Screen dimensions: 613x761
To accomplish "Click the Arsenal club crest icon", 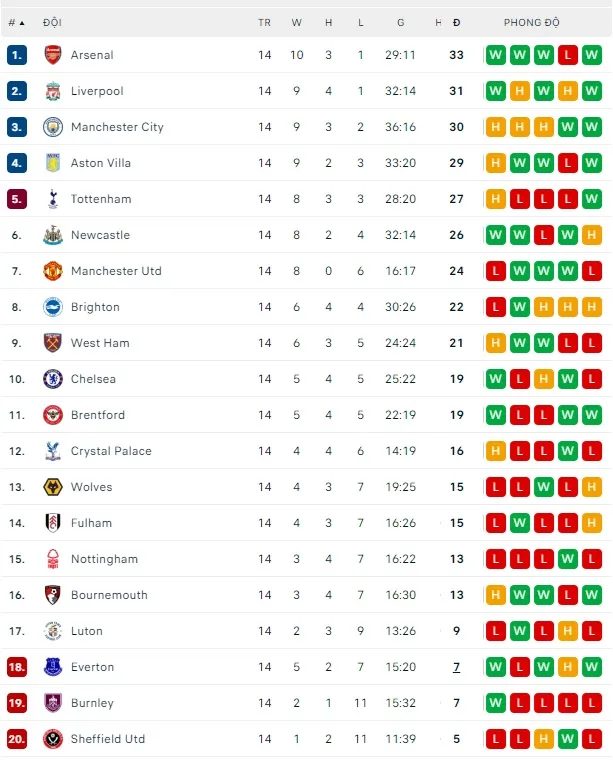I will 53,55.
